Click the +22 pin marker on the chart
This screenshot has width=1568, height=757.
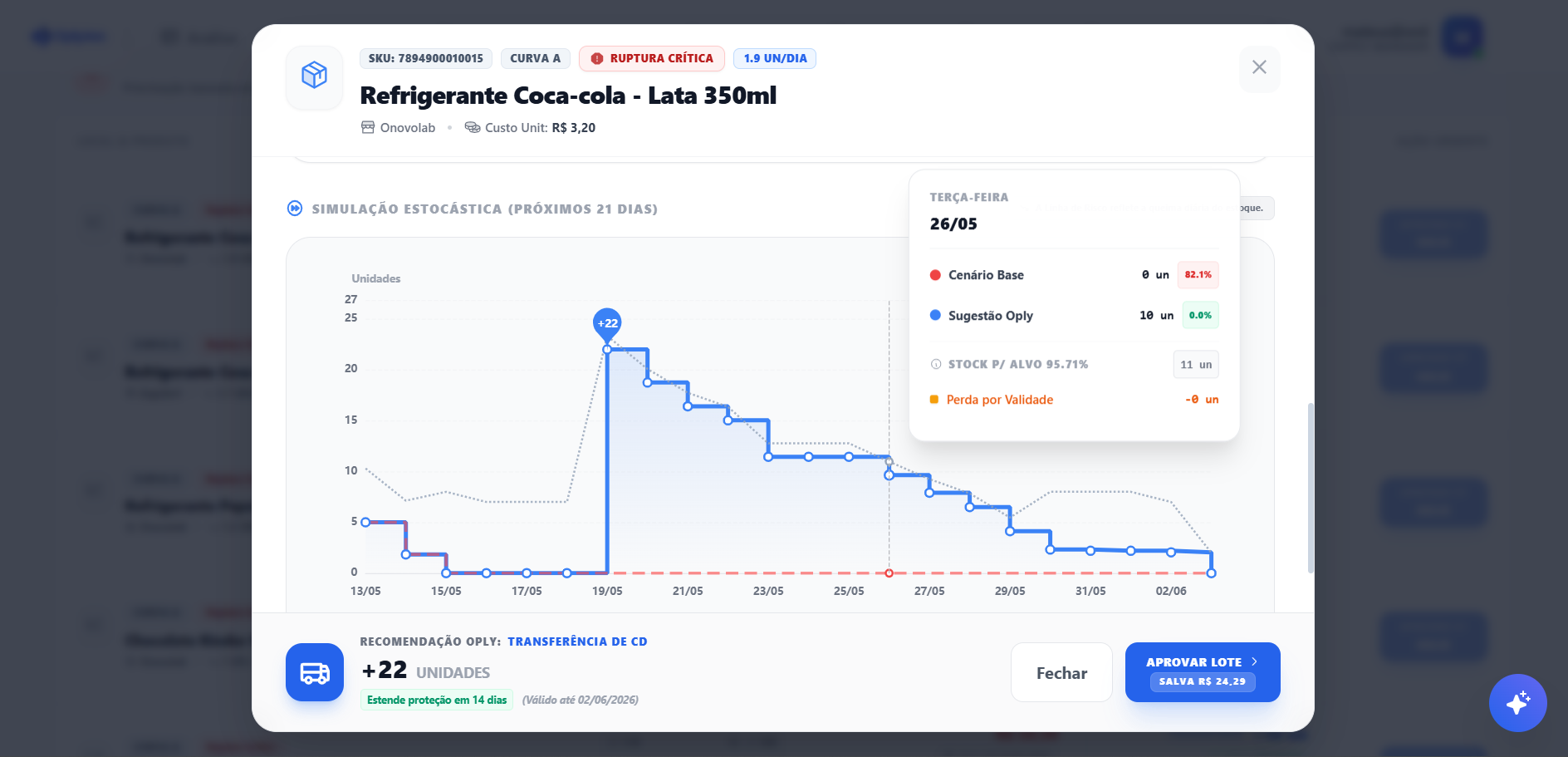607,323
